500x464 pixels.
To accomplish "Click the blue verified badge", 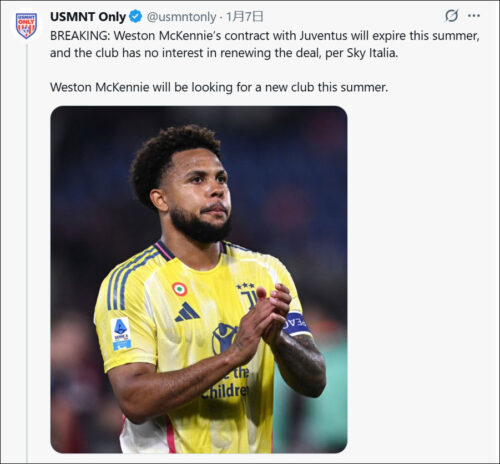I will [x=135, y=16].
